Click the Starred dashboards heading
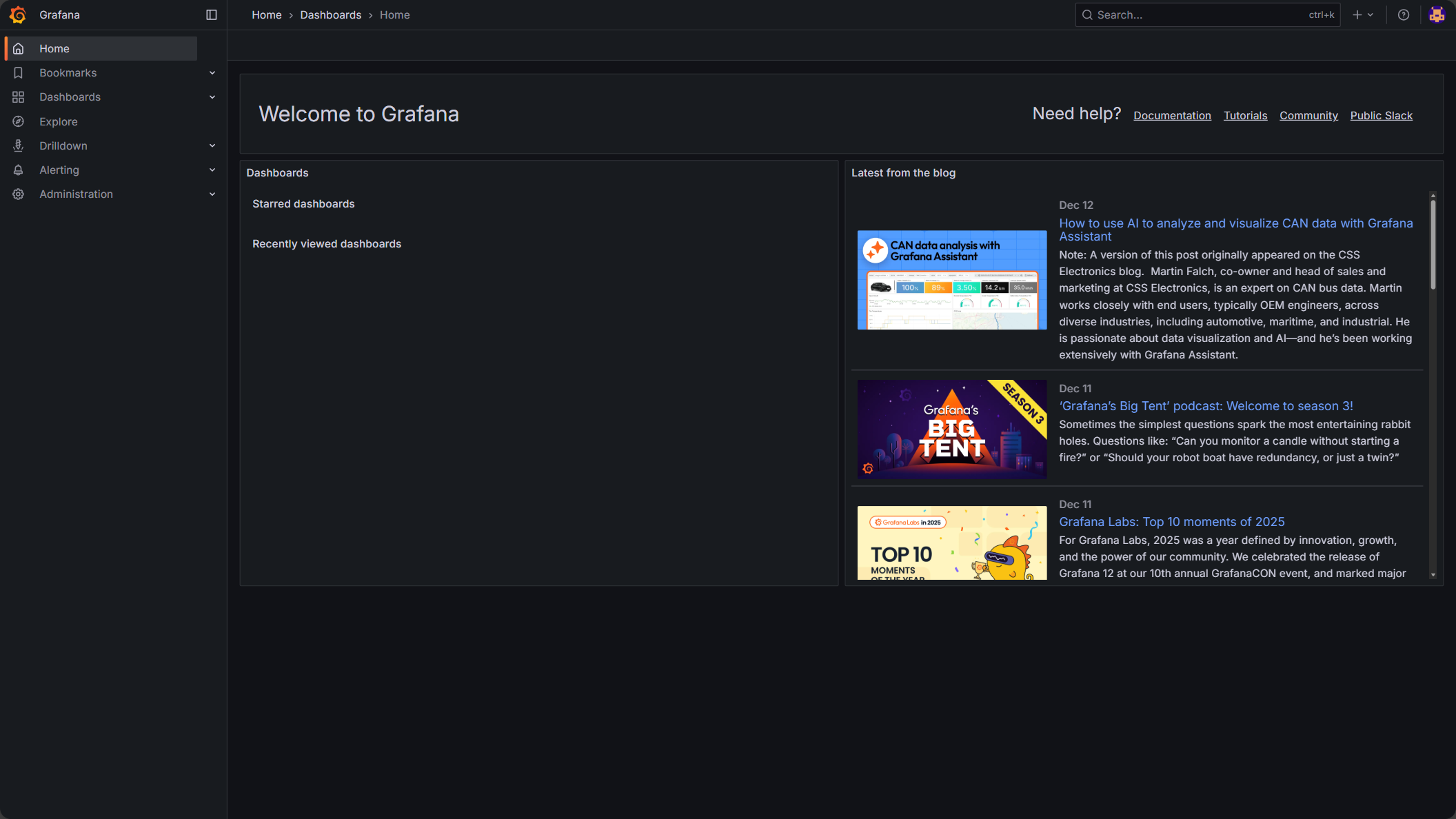This screenshot has width=1456, height=819. (303, 204)
